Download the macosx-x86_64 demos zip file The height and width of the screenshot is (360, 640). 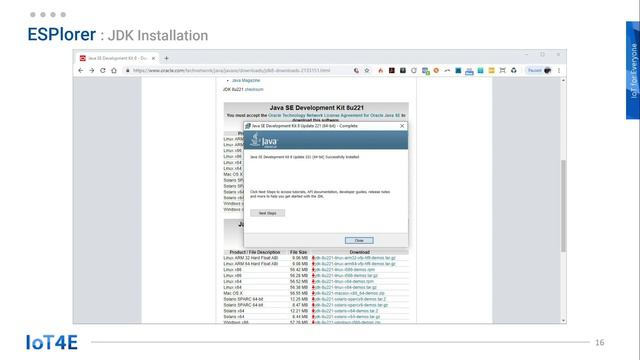tap(349, 293)
